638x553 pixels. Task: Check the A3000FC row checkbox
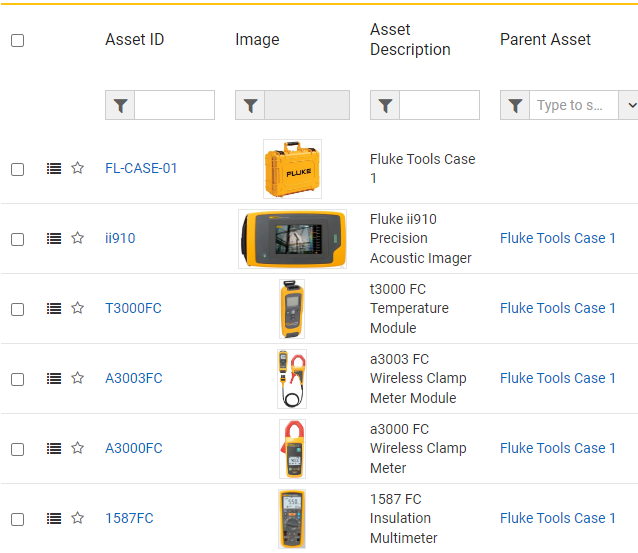tap(17, 449)
